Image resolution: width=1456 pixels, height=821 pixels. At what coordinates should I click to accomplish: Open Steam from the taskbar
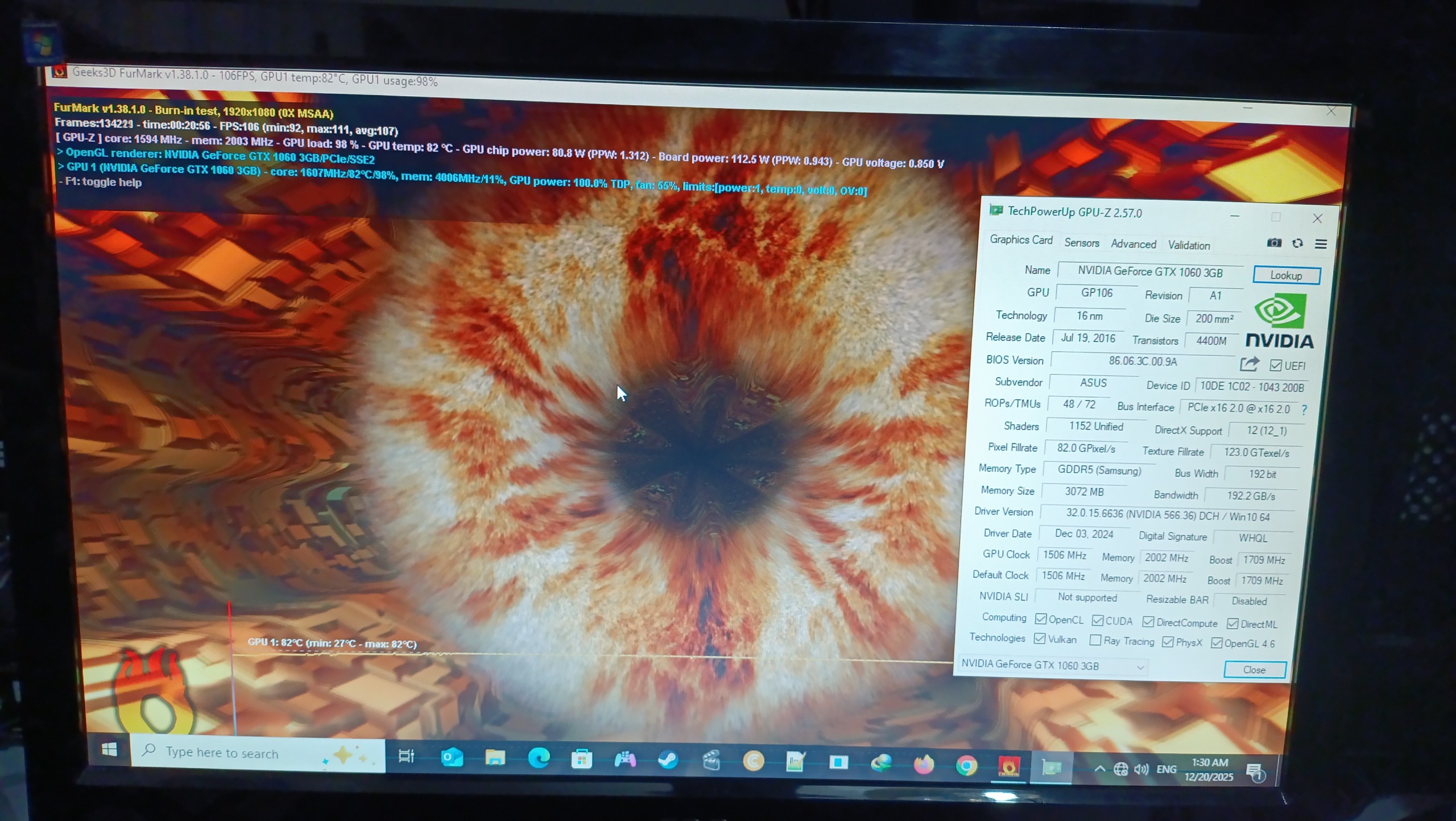click(x=668, y=760)
